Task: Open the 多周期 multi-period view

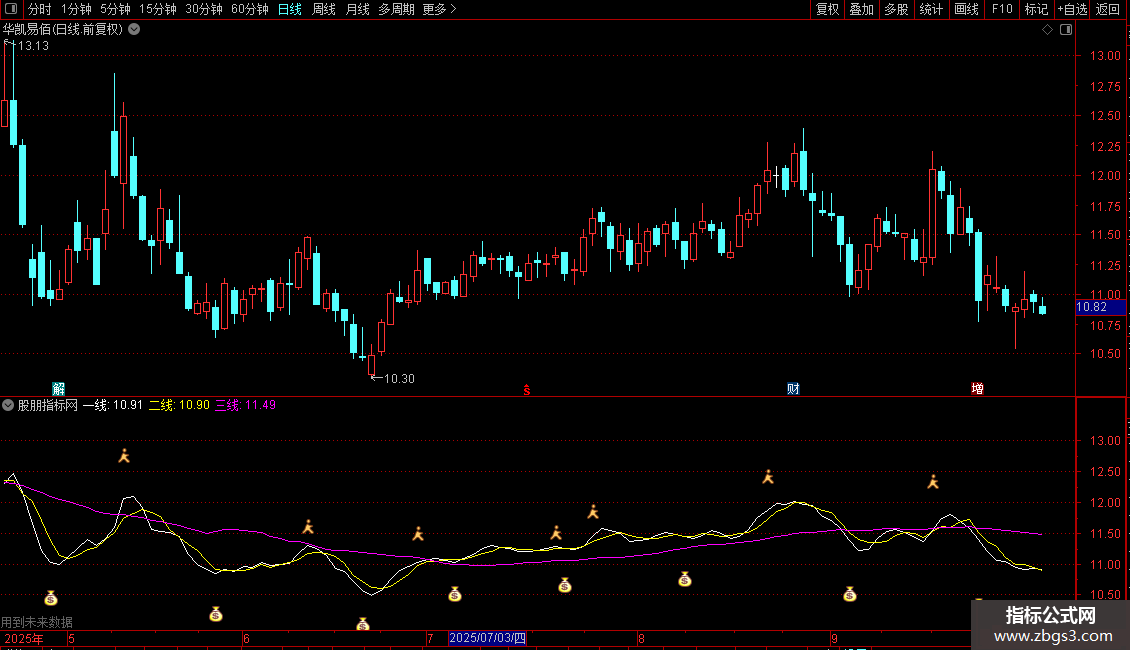Action: pyautogui.click(x=396, y=9)
